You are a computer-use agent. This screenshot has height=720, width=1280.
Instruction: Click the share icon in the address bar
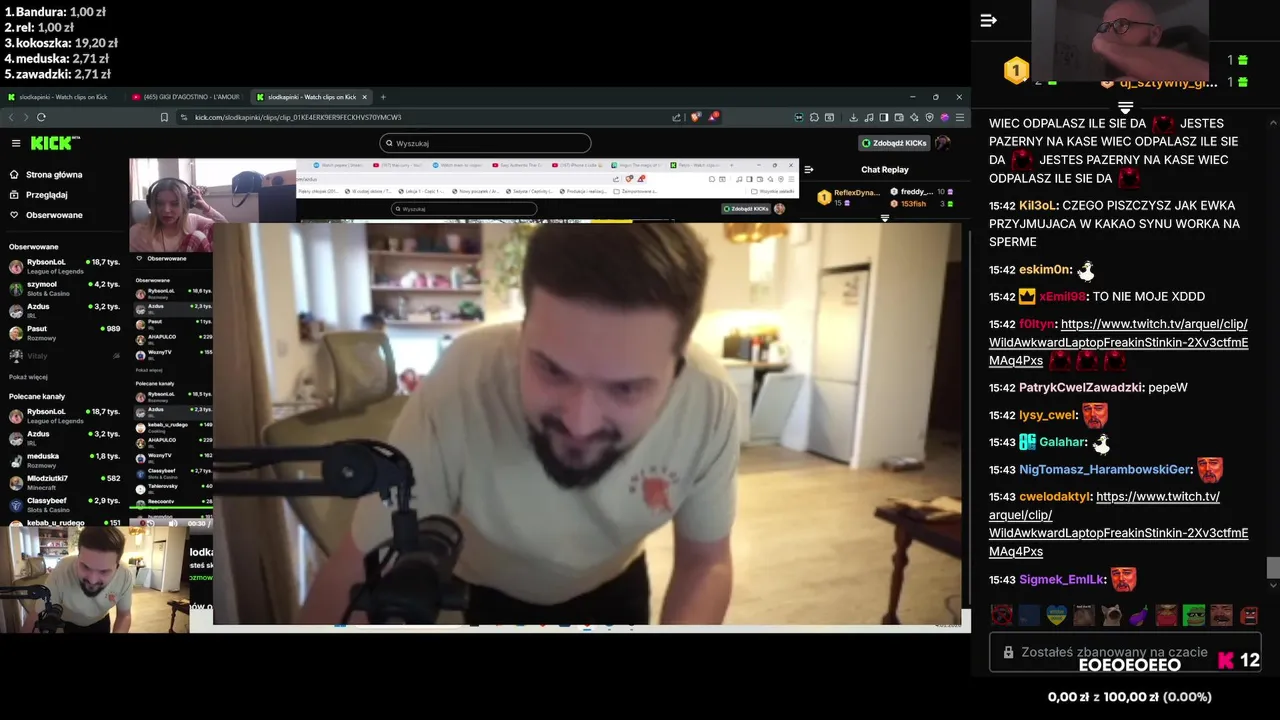point(677,117)
